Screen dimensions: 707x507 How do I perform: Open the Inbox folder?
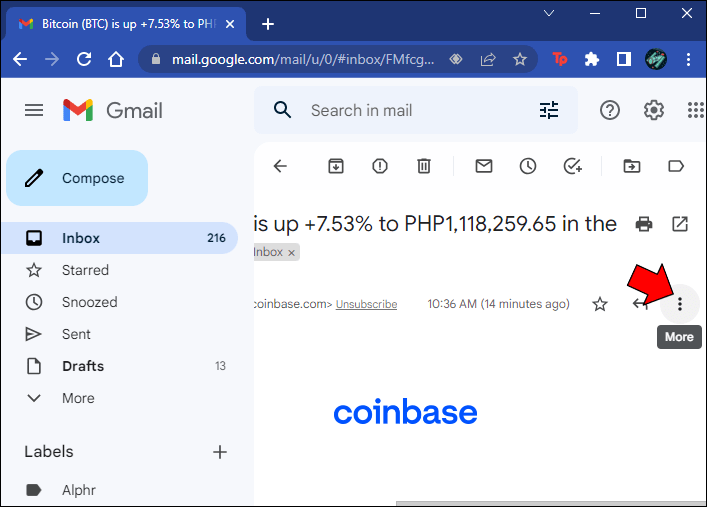(120, 238)
